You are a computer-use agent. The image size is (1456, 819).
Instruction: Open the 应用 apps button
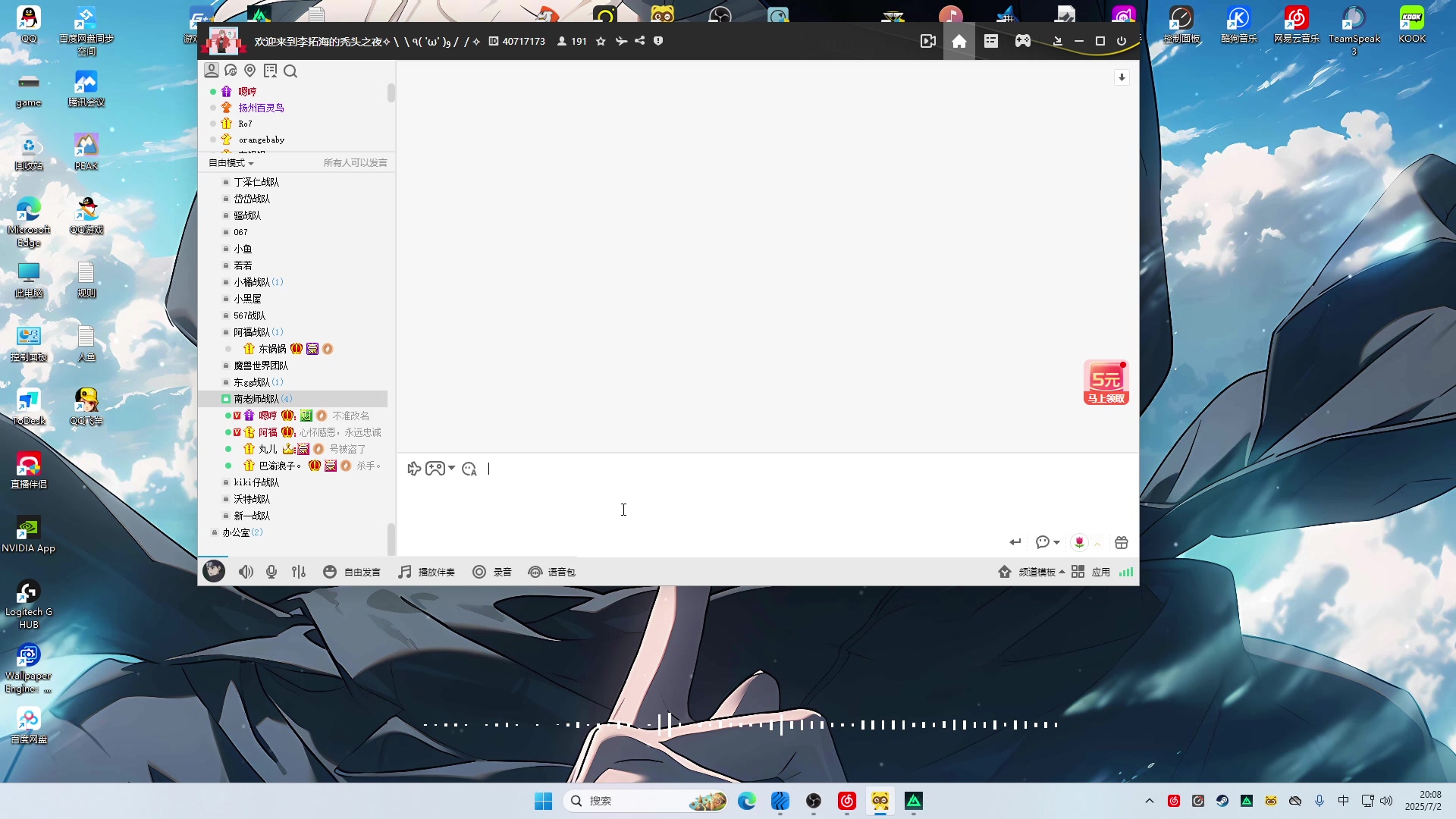pos(1090,572)
